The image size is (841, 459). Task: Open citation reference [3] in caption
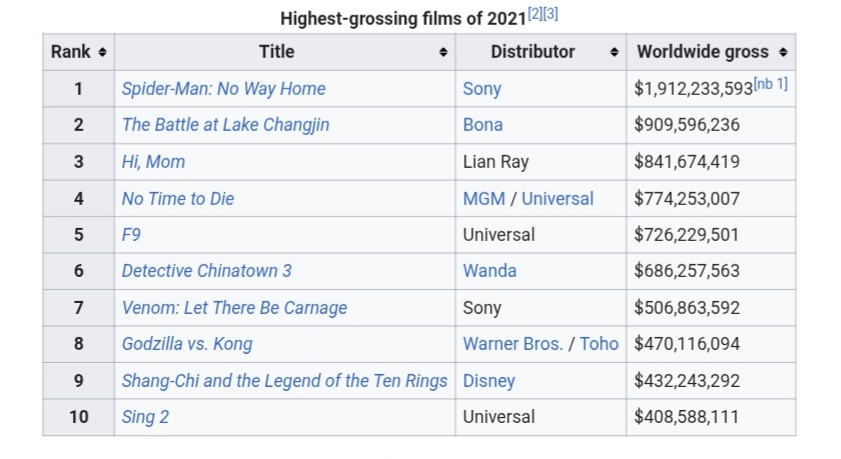click(x=551, y=14)
